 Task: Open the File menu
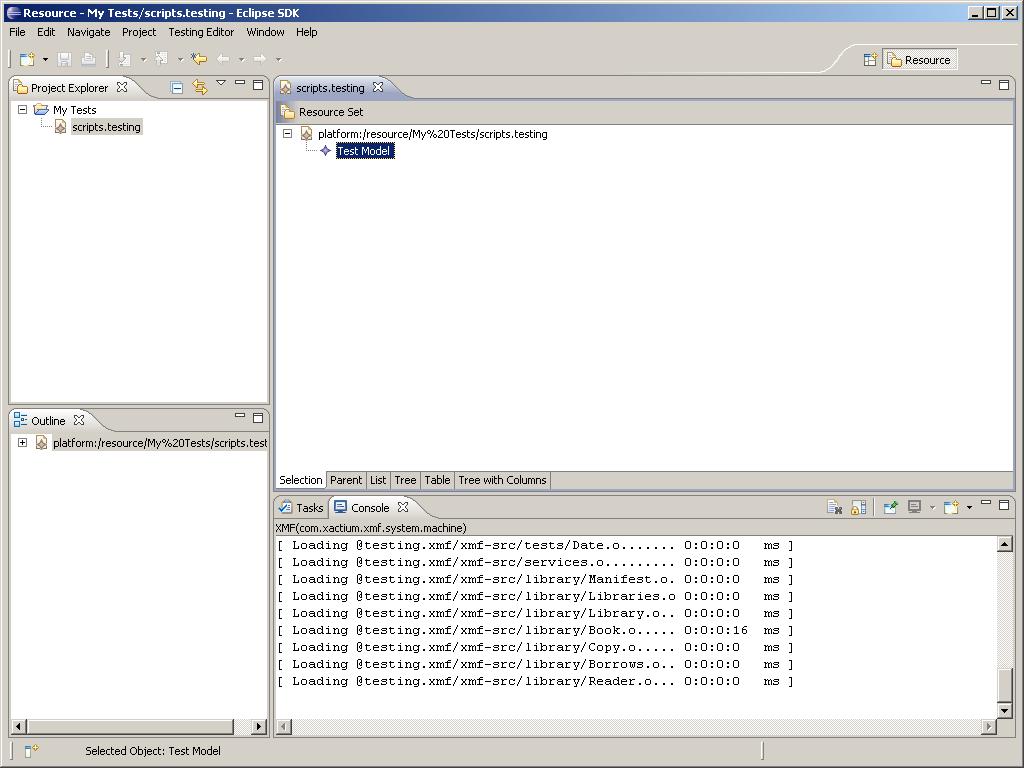17,32
